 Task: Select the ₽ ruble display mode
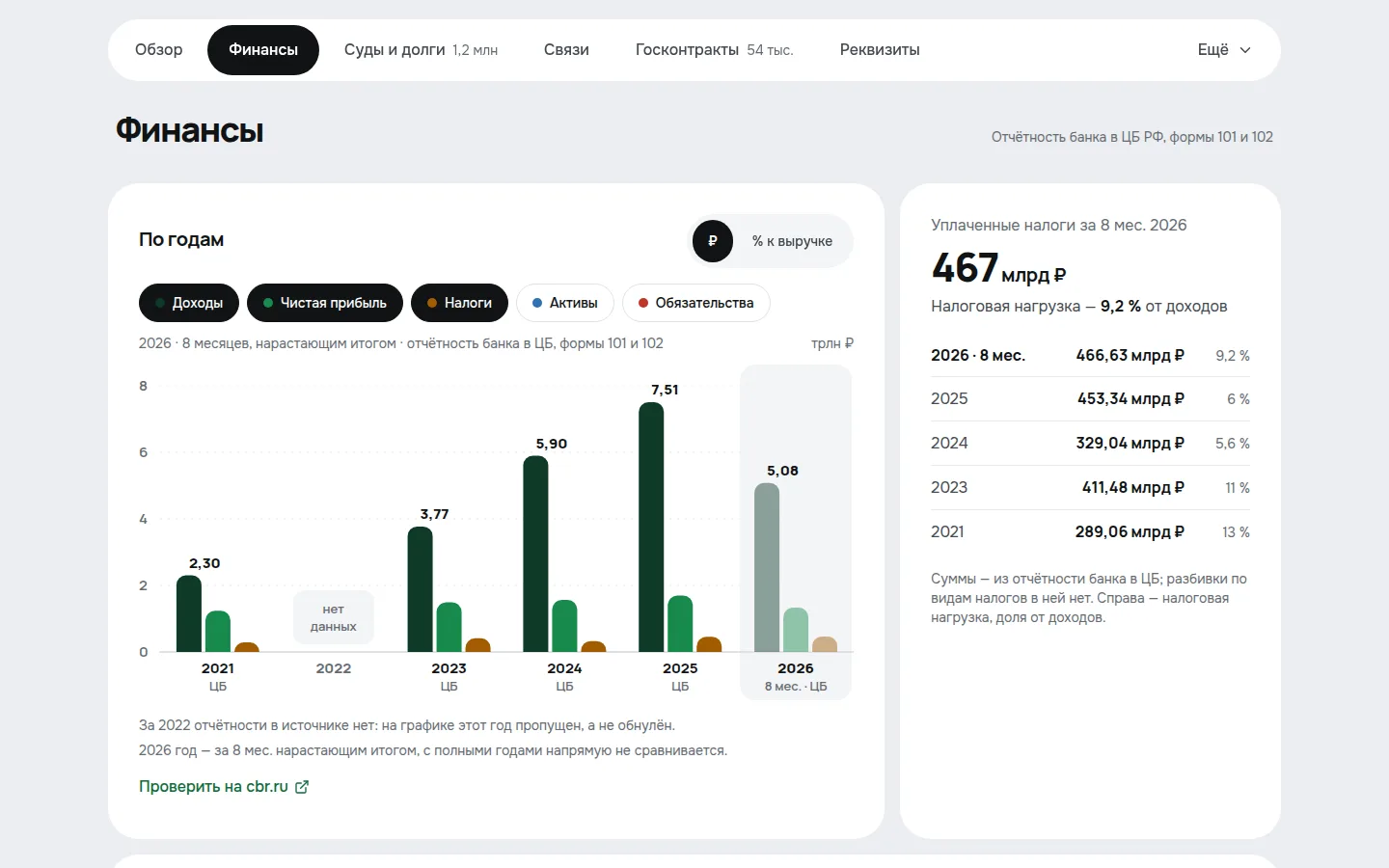713,241
